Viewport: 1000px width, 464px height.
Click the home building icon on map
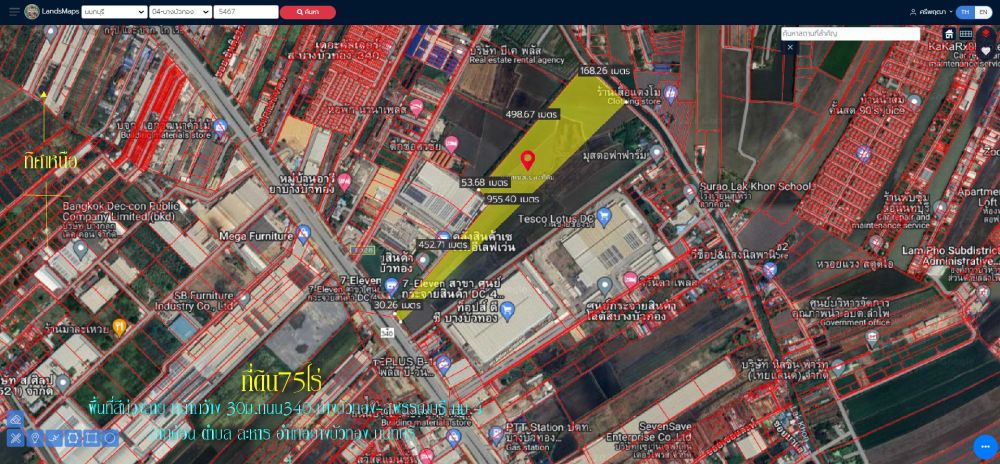tap(949, 34)
